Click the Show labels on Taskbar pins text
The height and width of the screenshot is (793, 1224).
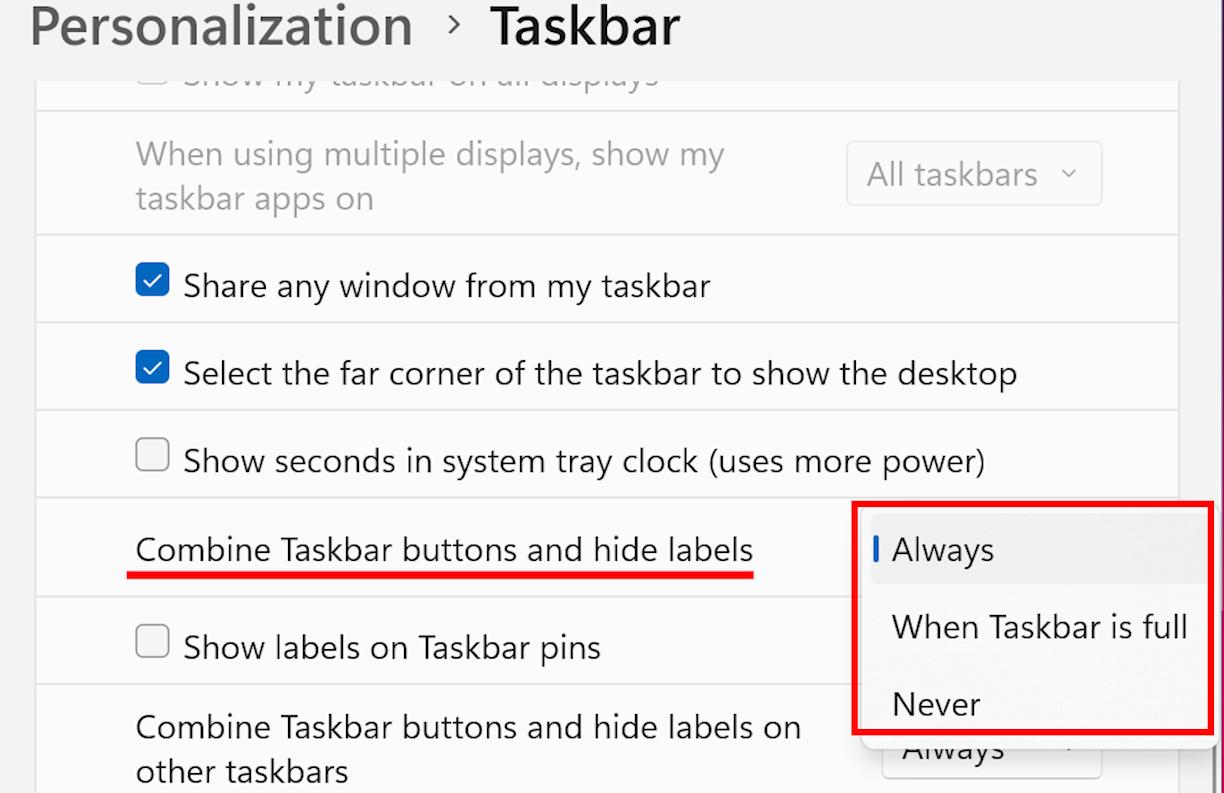[x=392, y=647]
